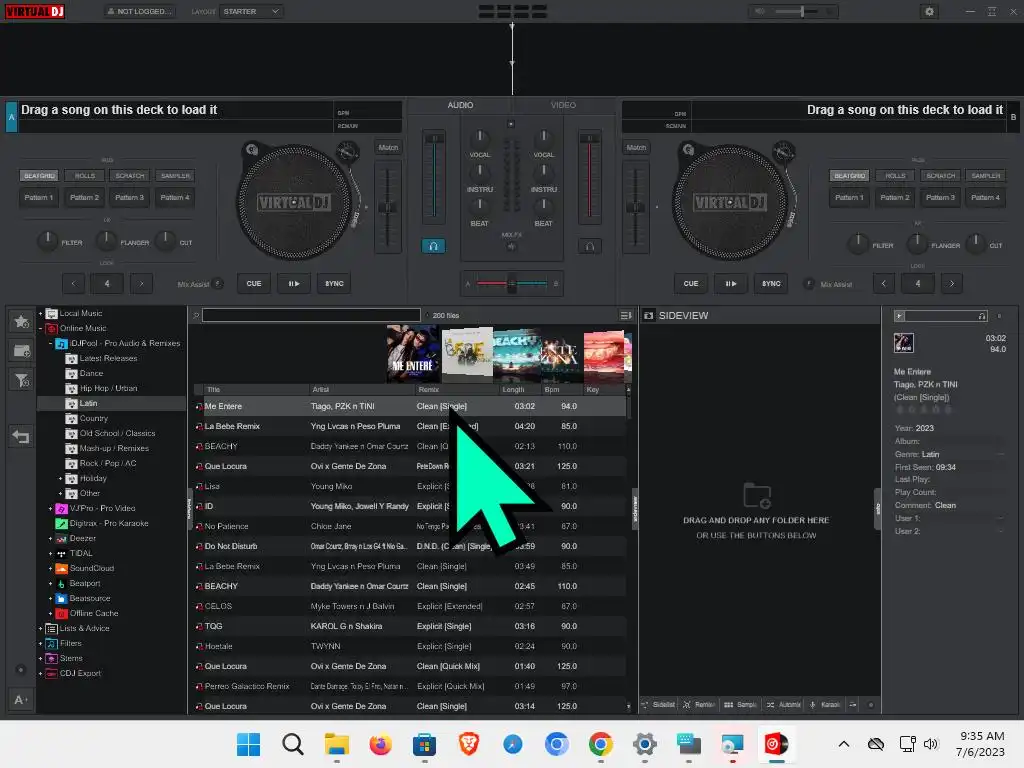Image resolution: width=1024 pixels, height=768 pixels.
Task: Open File Explorer from the taskbar
Action: (336, 744)
